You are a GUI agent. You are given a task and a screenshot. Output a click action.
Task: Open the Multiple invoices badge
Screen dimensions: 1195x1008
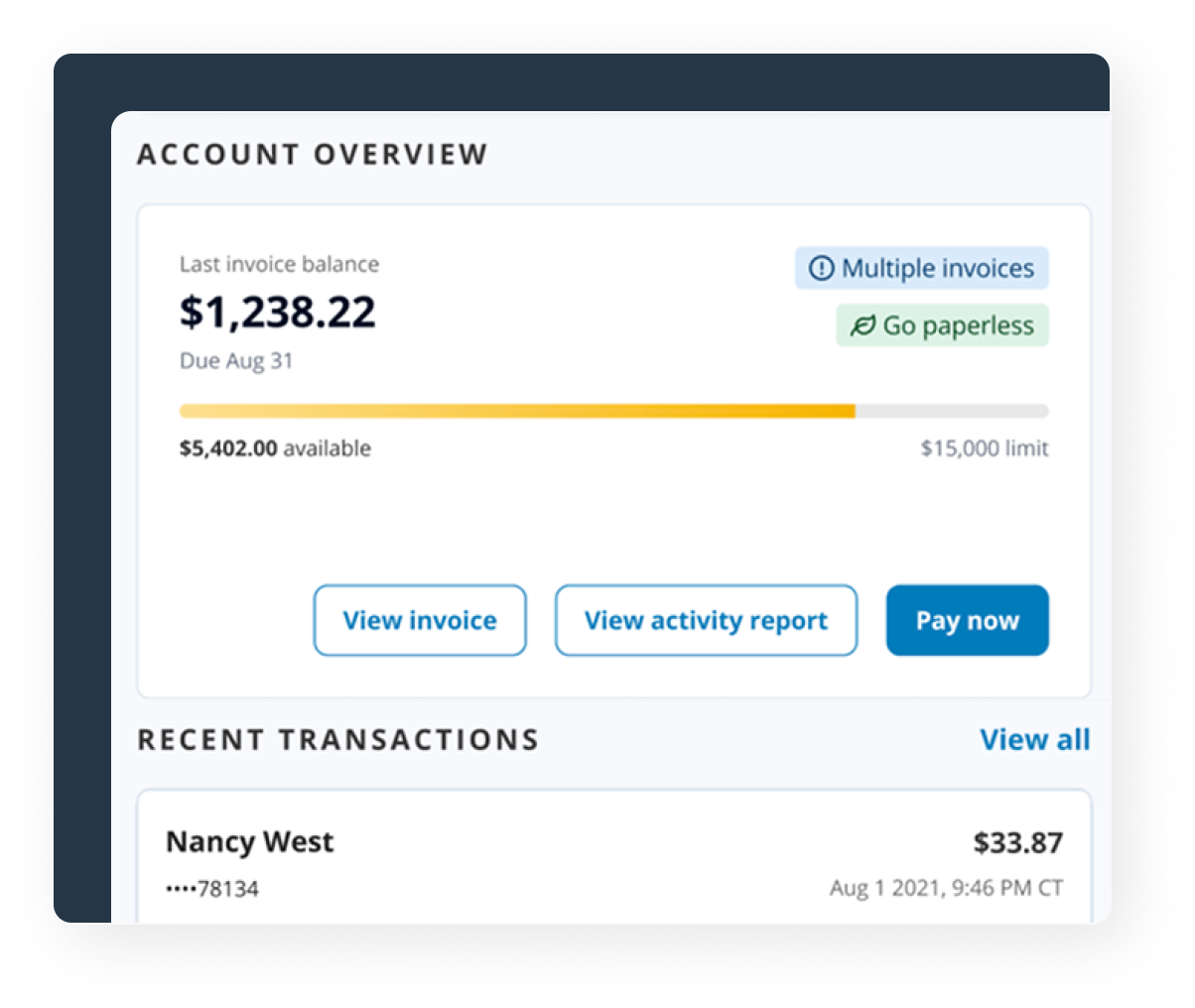pyautogui.click(x=922, y=269)
